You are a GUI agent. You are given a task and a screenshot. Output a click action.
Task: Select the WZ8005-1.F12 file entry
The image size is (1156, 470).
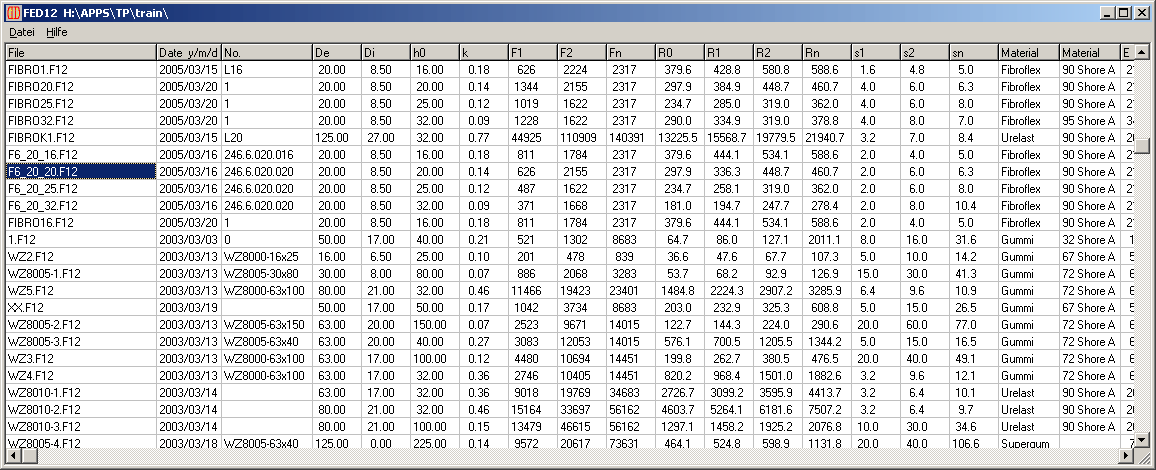coord(80,274)
